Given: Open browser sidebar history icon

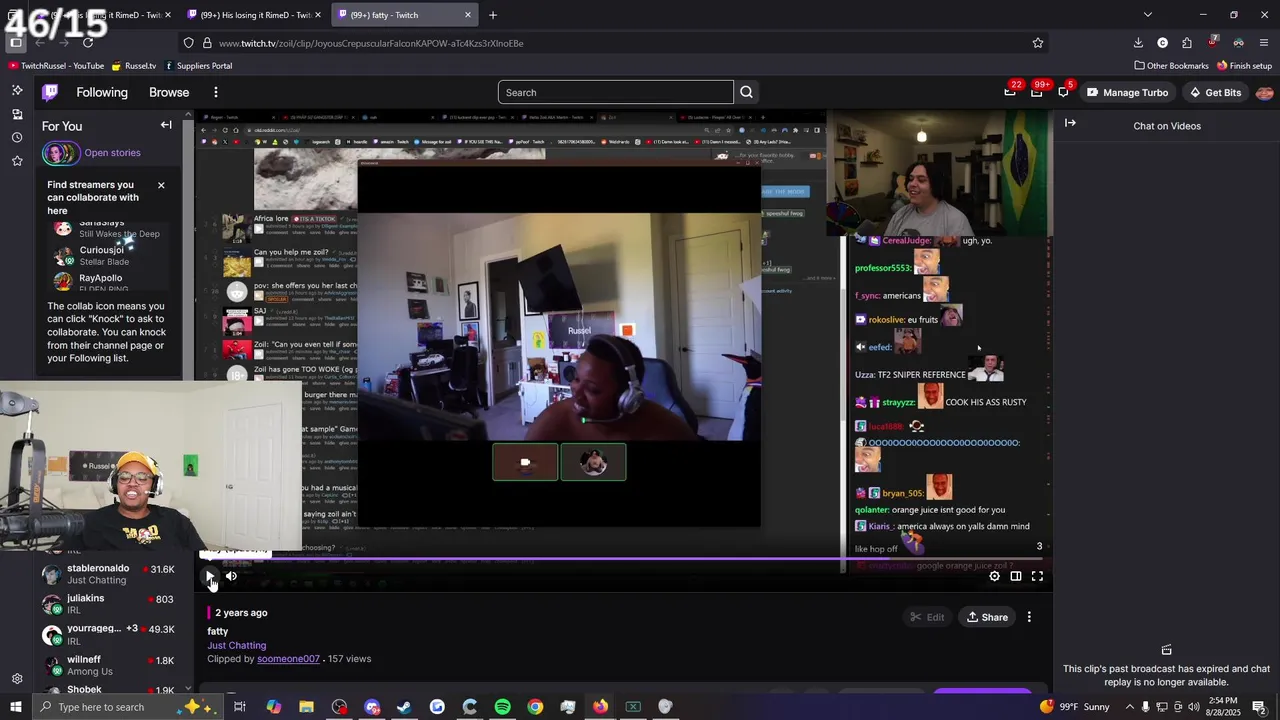Looking at the screenshot, I should 17,137.
